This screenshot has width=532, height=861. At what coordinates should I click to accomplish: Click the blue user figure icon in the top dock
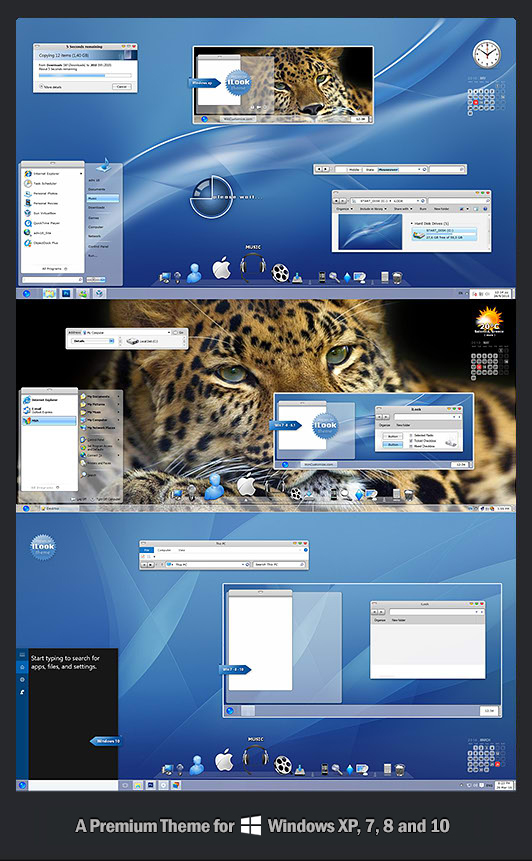(x=194, y=273)
